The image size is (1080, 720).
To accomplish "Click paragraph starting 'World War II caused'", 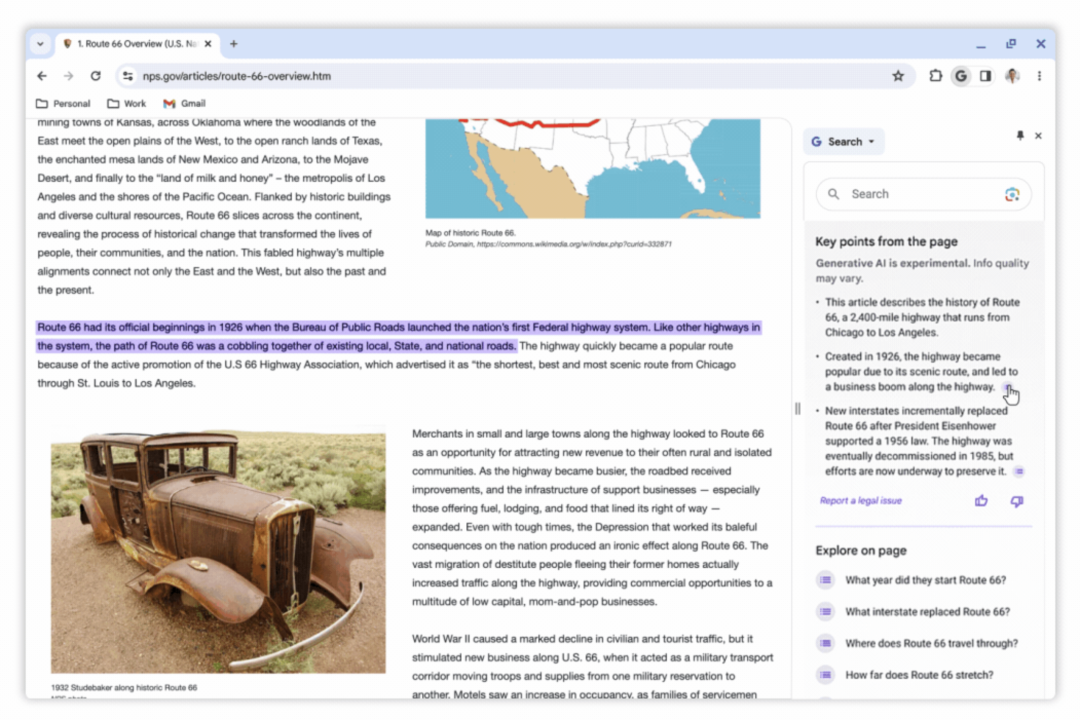I will [592, 666].
